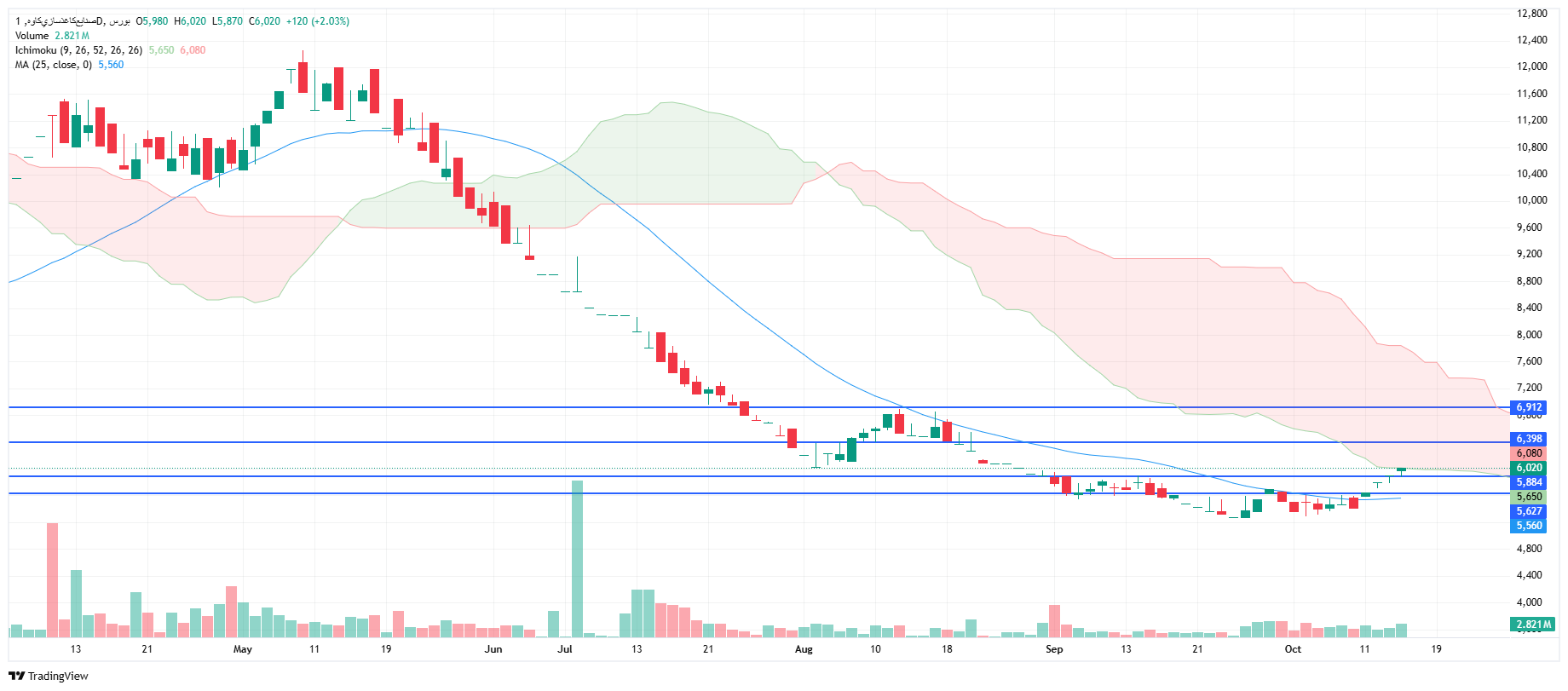Screen dimensions: 1568x691
Task: Select the MA (25, close, 0) legend
Action: click(53, 65)
